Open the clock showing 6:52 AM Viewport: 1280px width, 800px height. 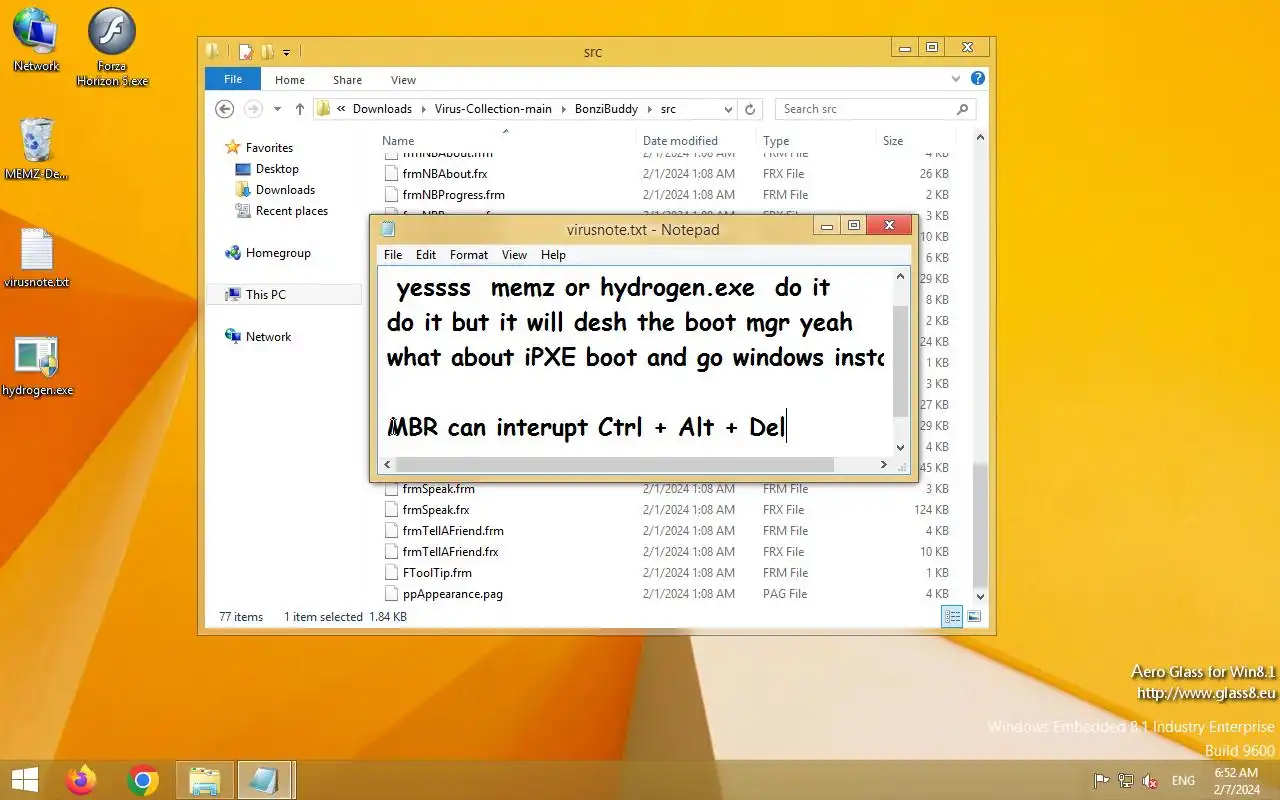(x=1236, y=781)
